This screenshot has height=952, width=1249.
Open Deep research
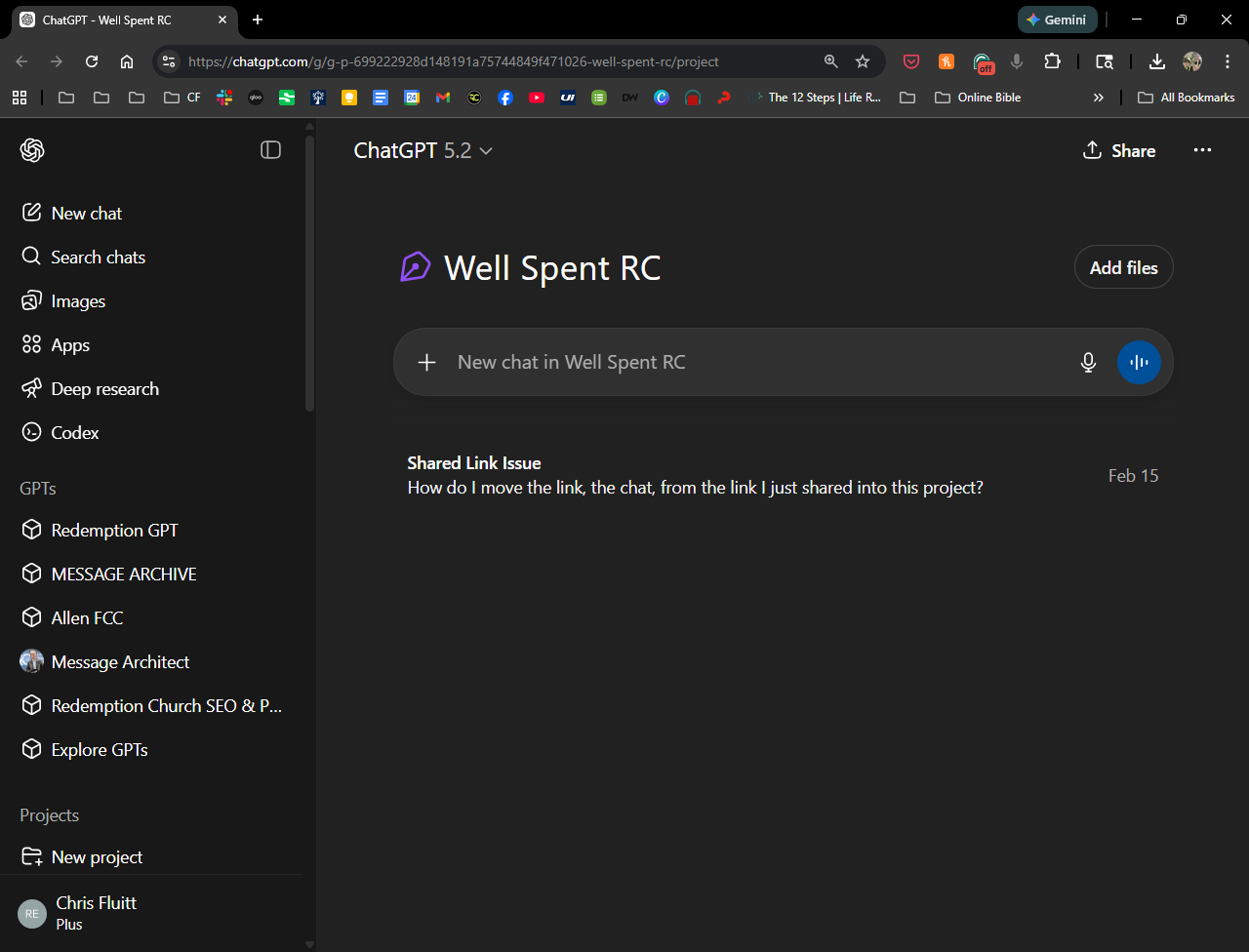pyautogui.click(x=104, y=389)
